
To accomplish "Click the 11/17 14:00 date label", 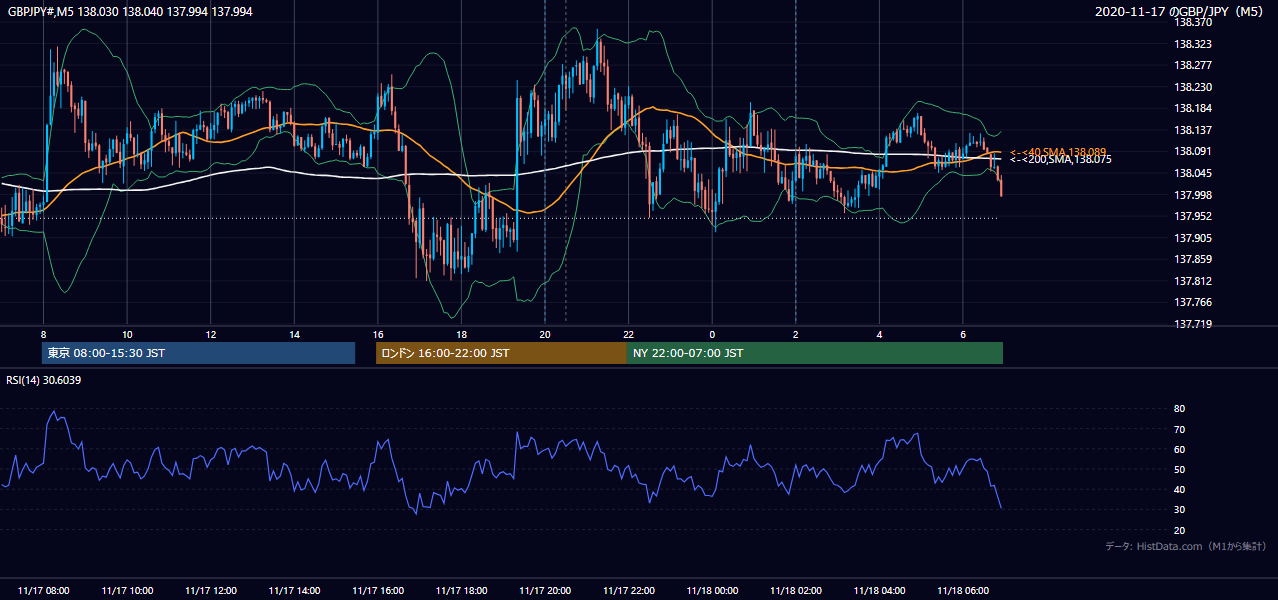I will pos(294,590).
